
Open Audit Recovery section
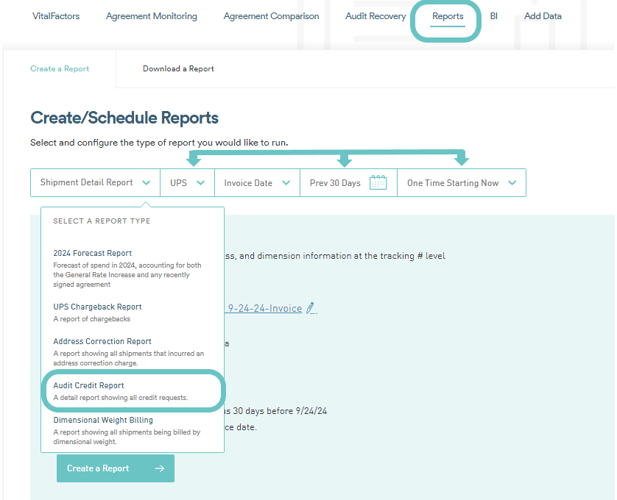pyautogui.click(x=375, y=16)
